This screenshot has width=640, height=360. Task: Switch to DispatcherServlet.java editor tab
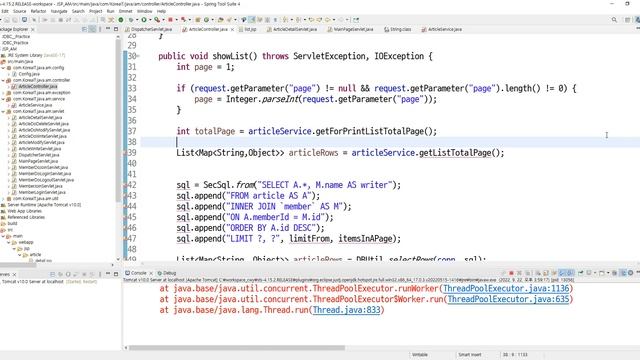(149, 29)
